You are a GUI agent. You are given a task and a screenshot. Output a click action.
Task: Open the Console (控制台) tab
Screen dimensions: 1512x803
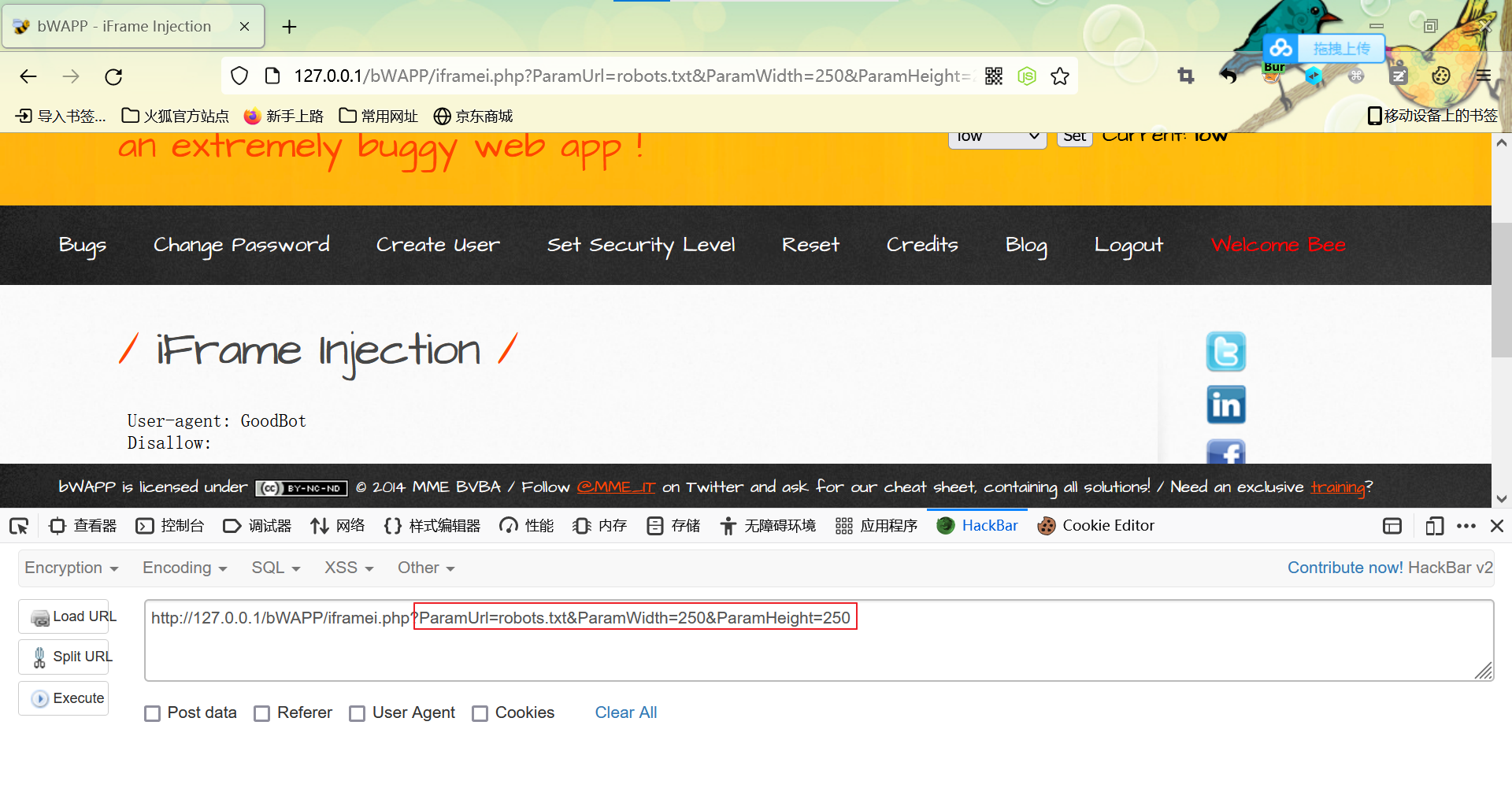[x=170, y=526]
